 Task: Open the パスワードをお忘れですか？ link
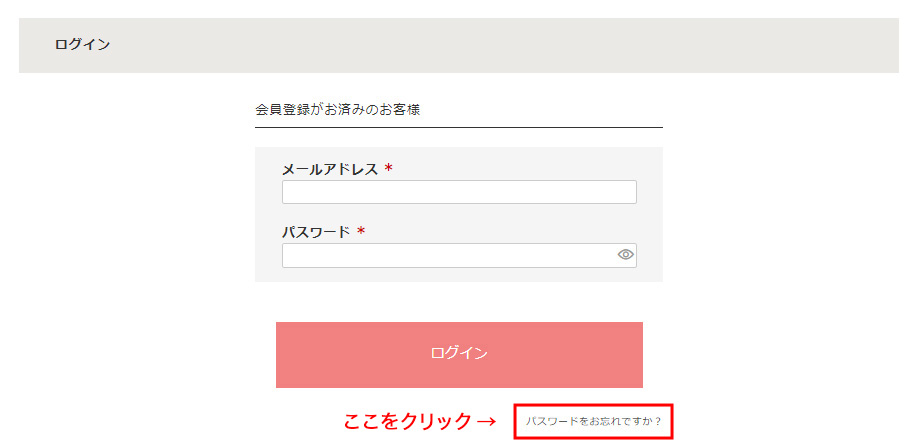tap(593, 422)
